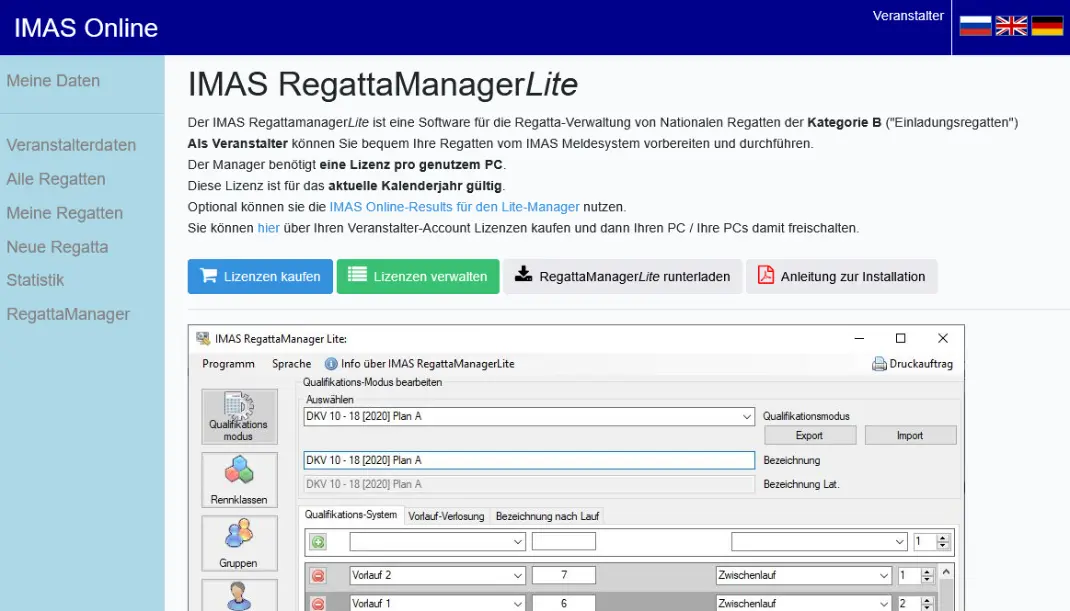Maximize the RegattaManager Lite window

point(901,339)
